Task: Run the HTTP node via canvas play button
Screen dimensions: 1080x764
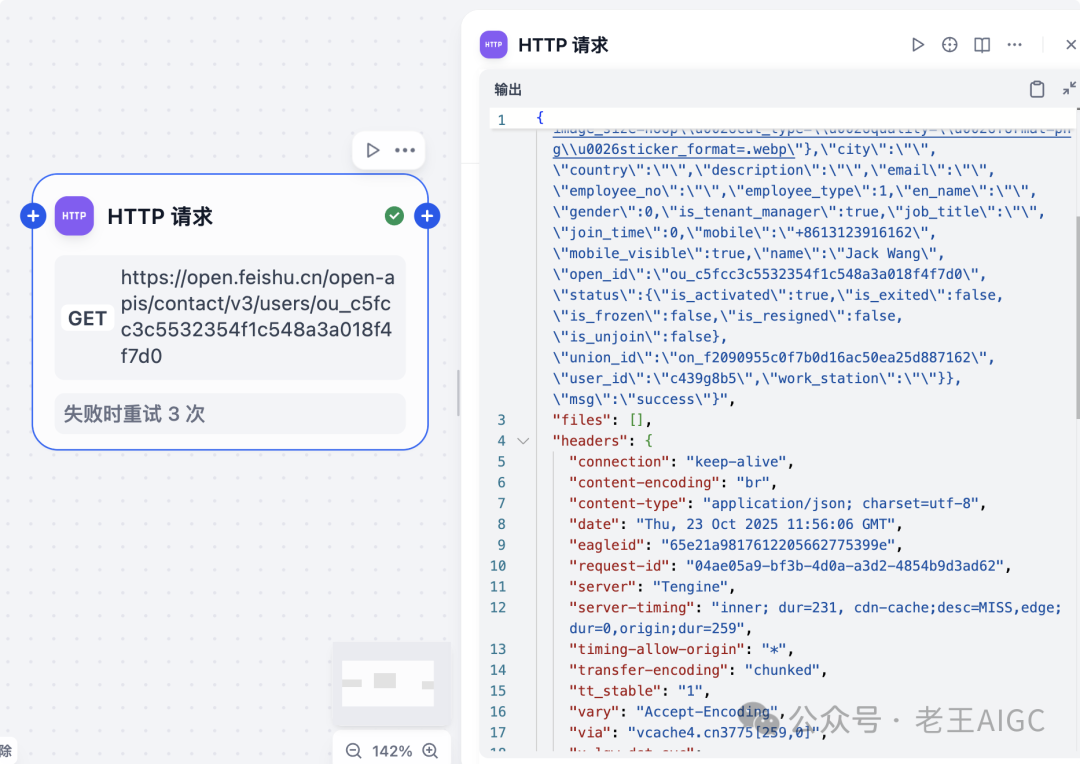Action: (x=373, y=150)
